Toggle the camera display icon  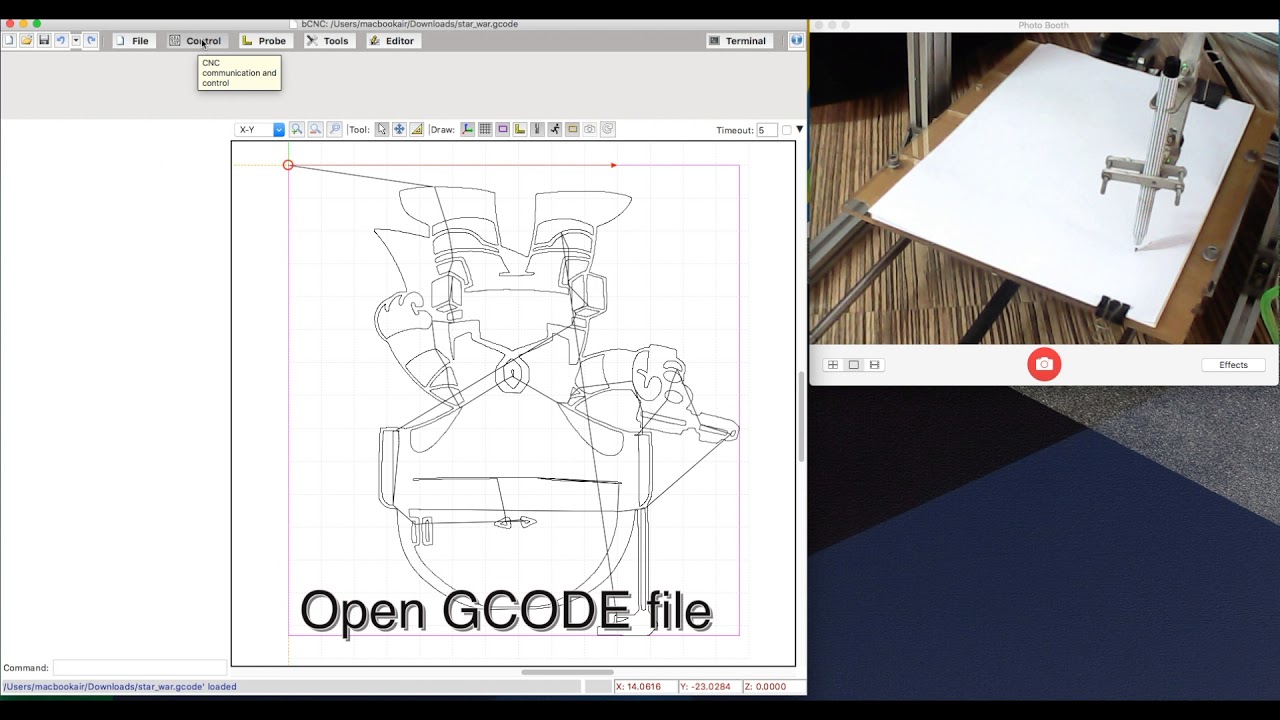pos(590,129)
